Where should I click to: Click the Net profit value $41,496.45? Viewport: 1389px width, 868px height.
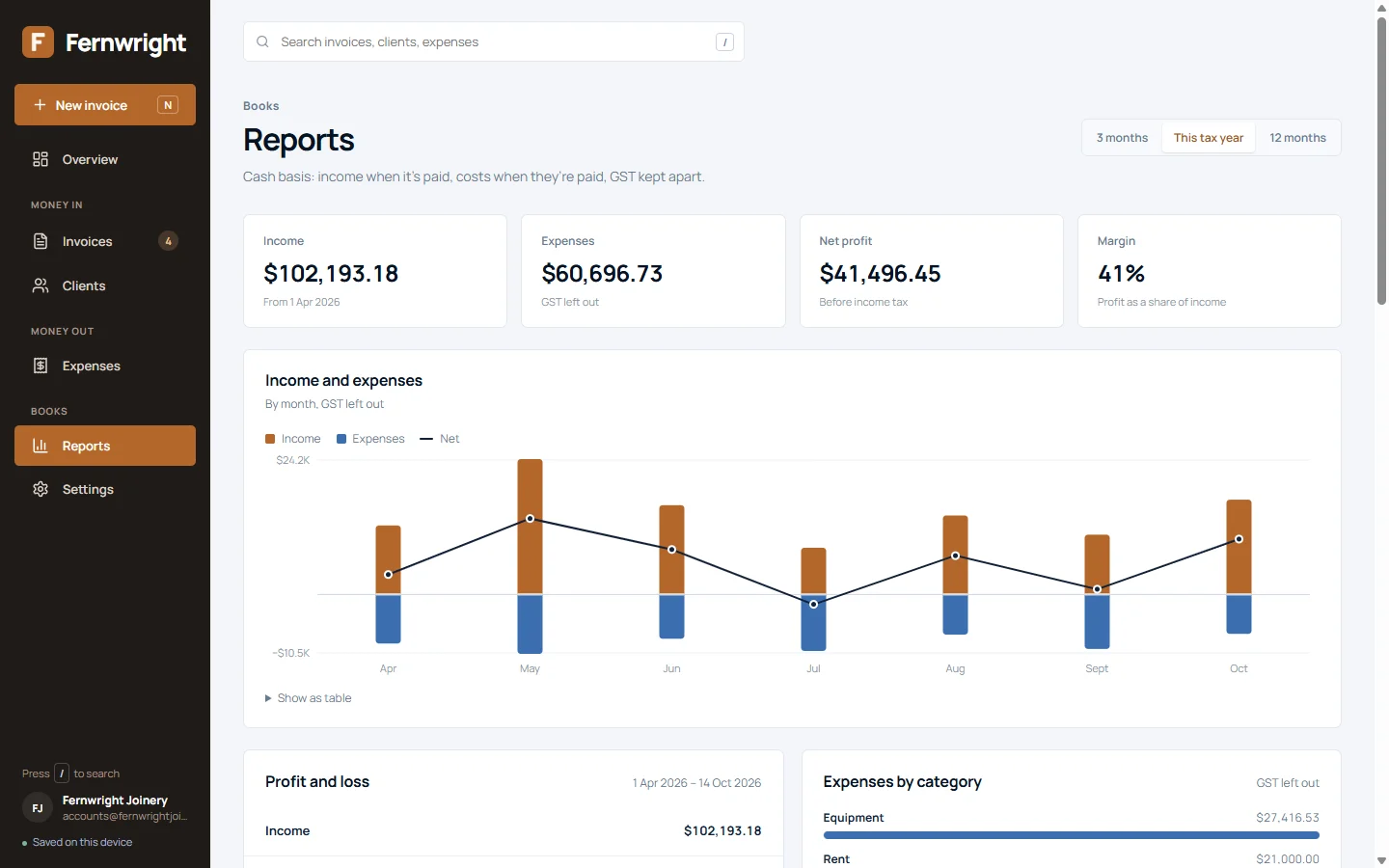pyautogui.click(x=880, y=274)
